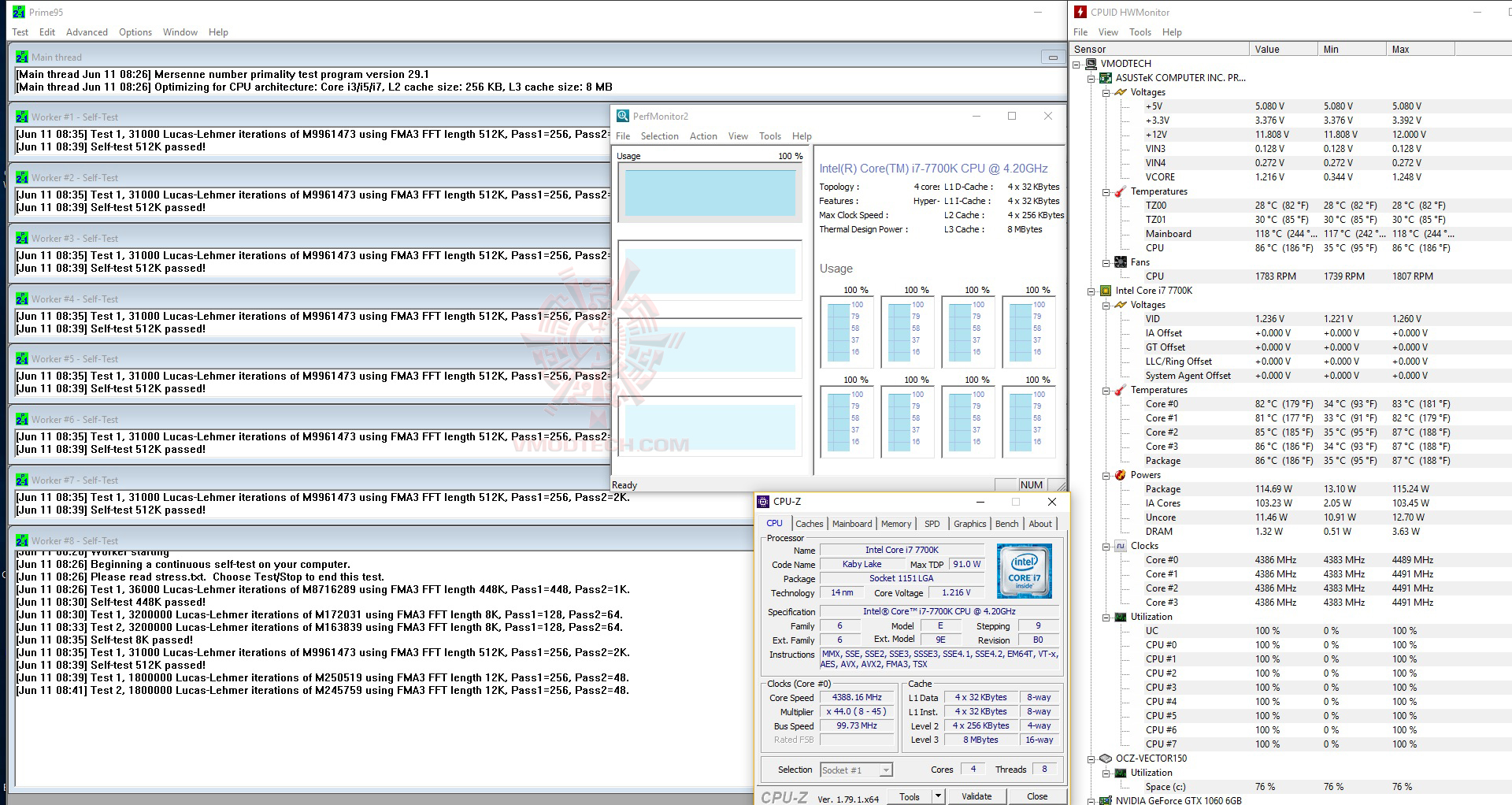Switch to the Caches tab in CPU-Z

coord(809,524)
